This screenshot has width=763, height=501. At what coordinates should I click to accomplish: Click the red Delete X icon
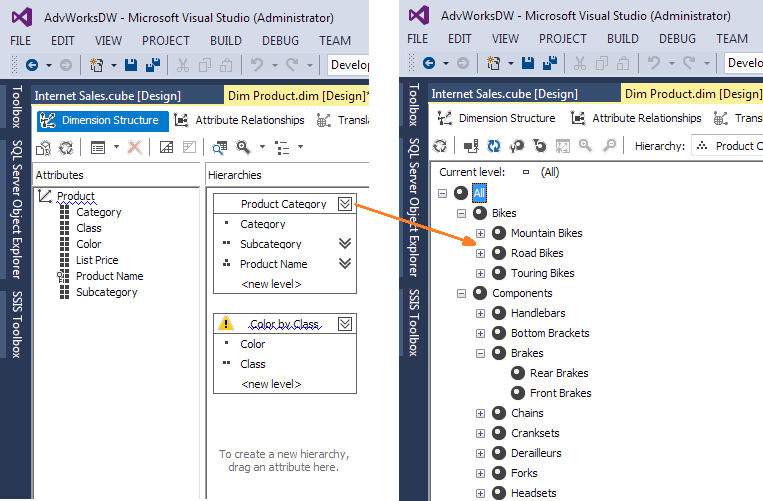click(x=134, y=147)
